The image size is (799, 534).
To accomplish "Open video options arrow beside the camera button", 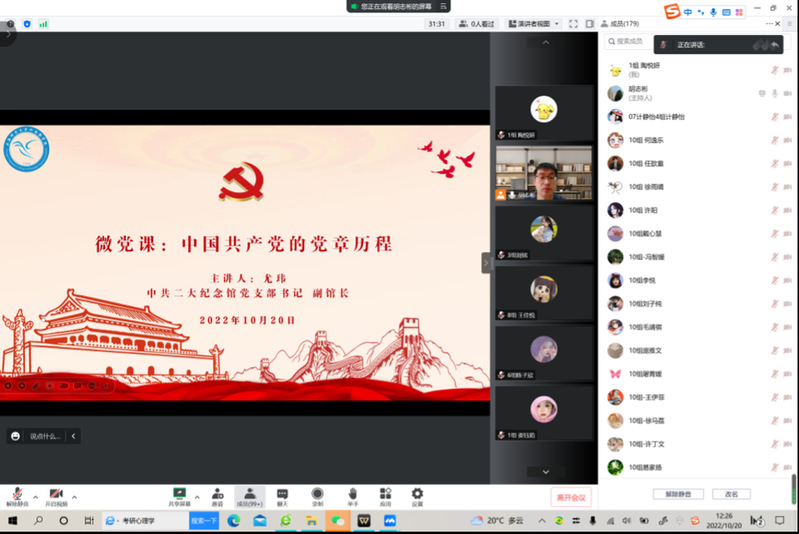I will coord(74,497).
